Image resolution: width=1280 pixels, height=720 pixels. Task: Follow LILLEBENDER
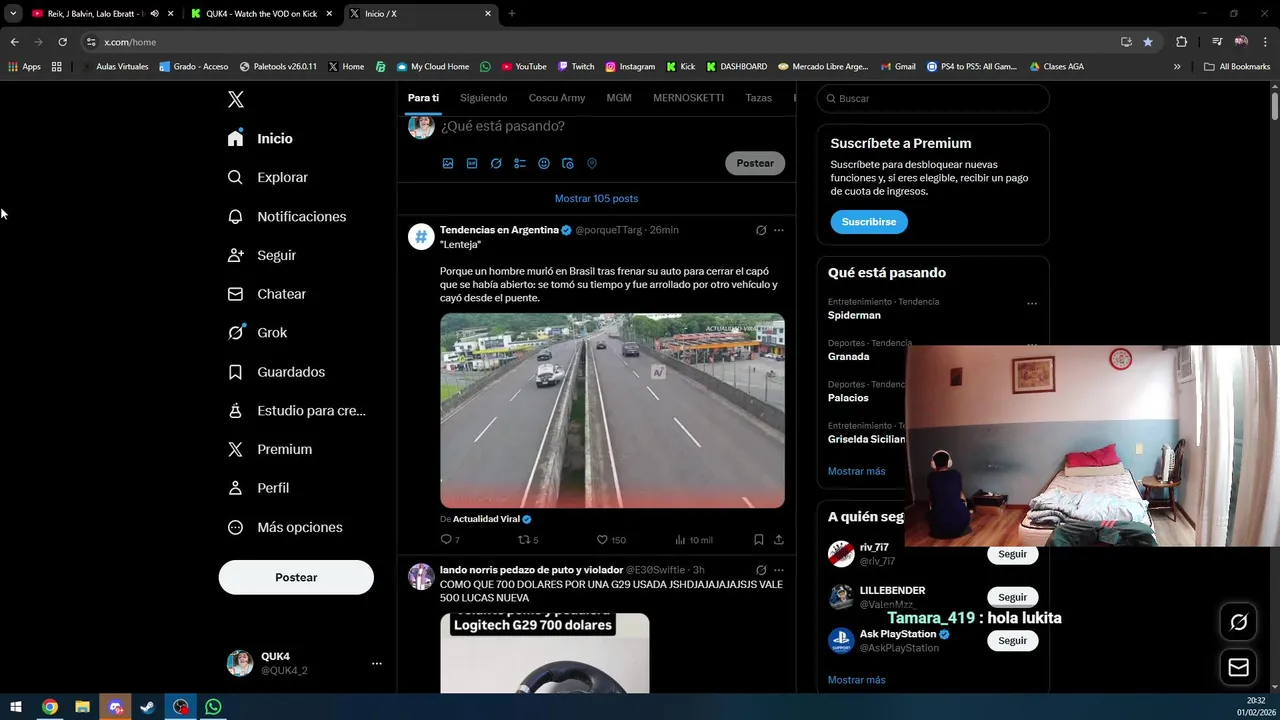[1012, 597]
